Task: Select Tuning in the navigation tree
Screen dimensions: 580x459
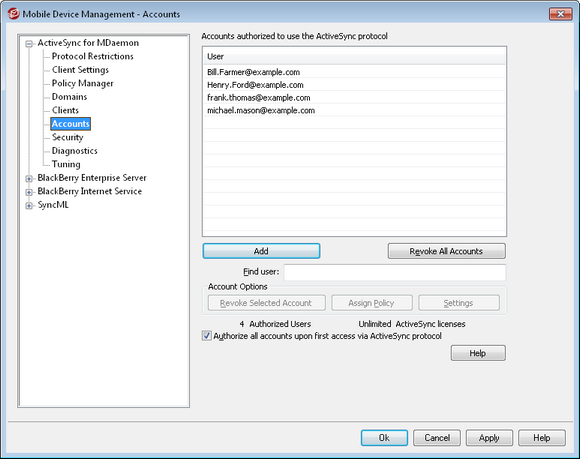Action: pos(66,164)
